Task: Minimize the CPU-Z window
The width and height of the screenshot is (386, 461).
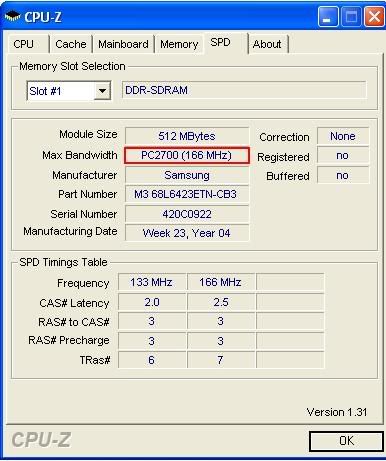Action: (x=328, y=16)
